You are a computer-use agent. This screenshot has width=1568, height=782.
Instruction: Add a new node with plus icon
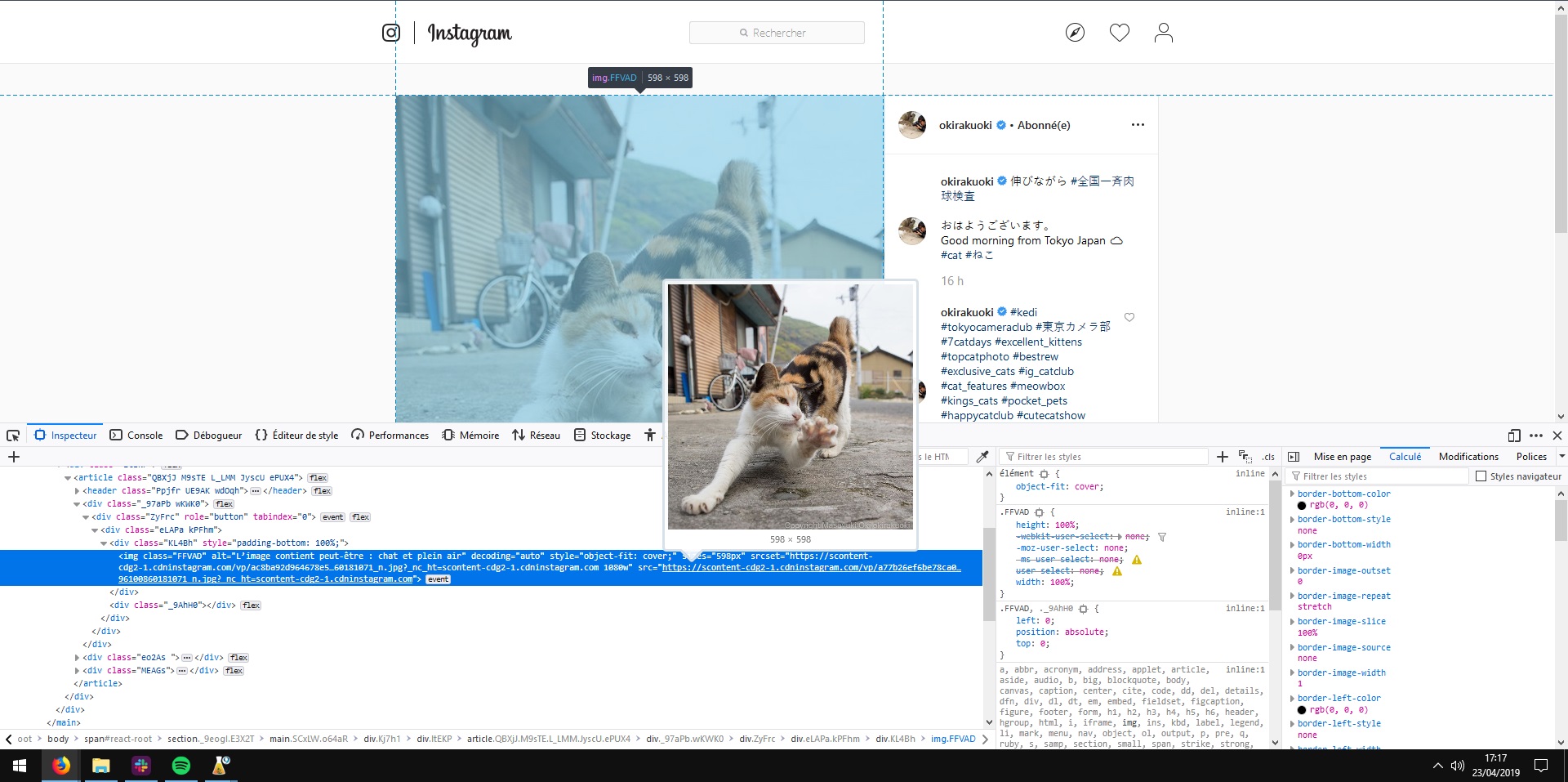tap(14, 457)
